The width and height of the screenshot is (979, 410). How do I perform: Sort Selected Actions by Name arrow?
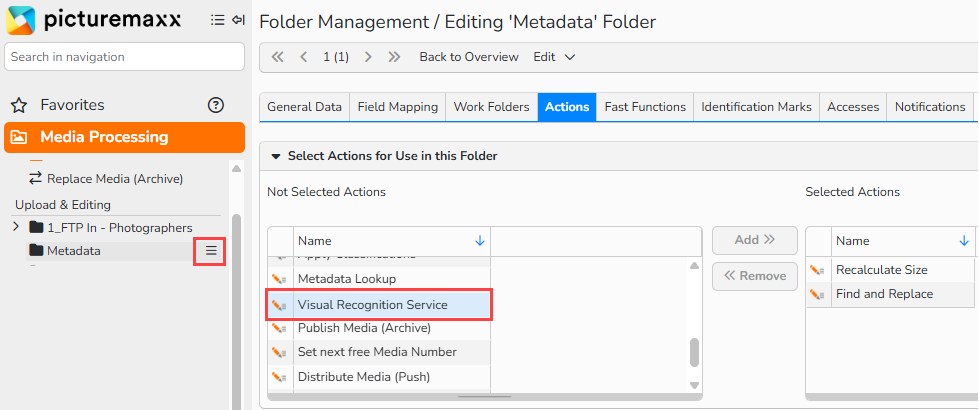[x=964, y=241]
